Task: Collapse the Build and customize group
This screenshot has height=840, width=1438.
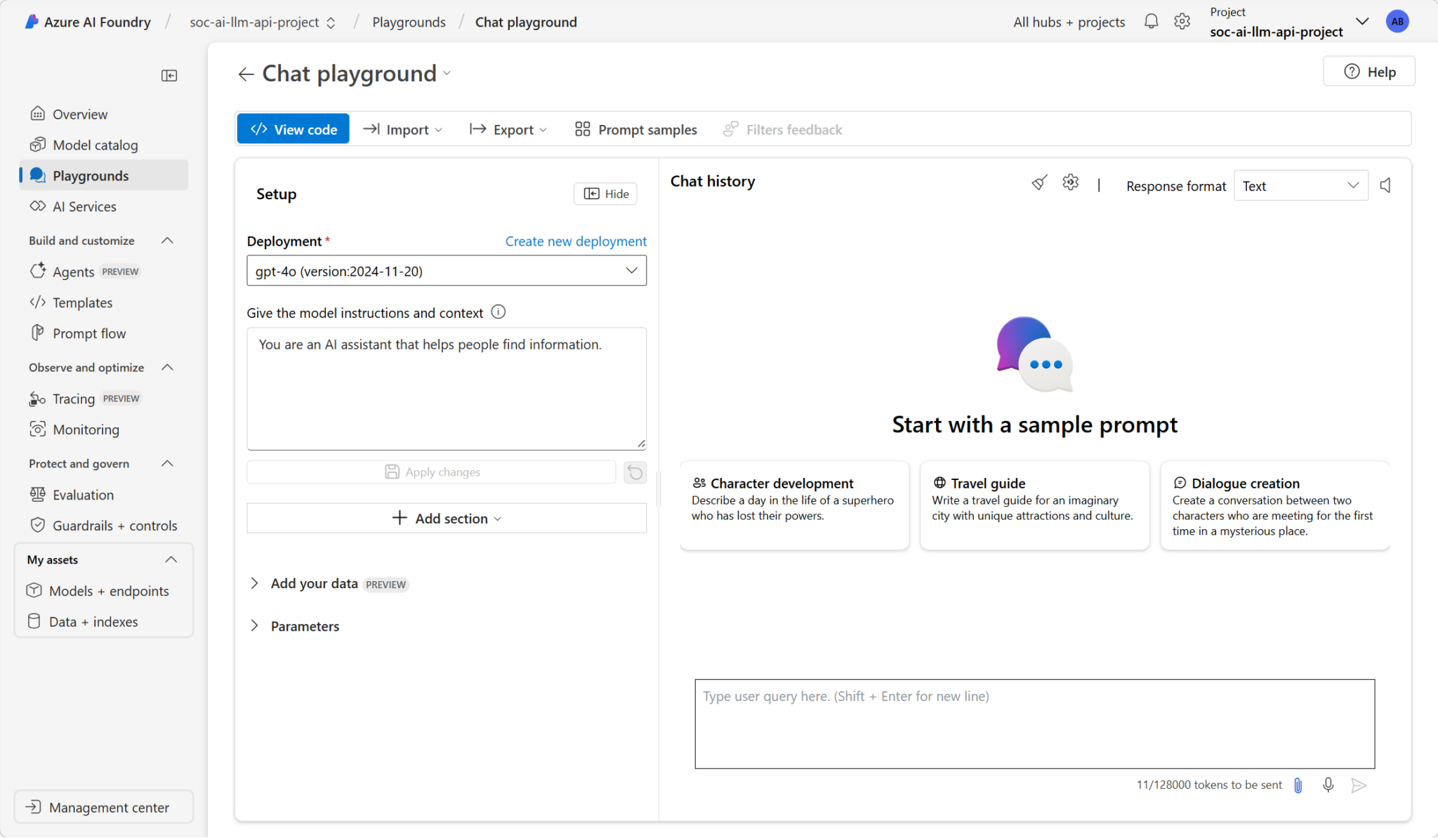Action: pos(167,241)
